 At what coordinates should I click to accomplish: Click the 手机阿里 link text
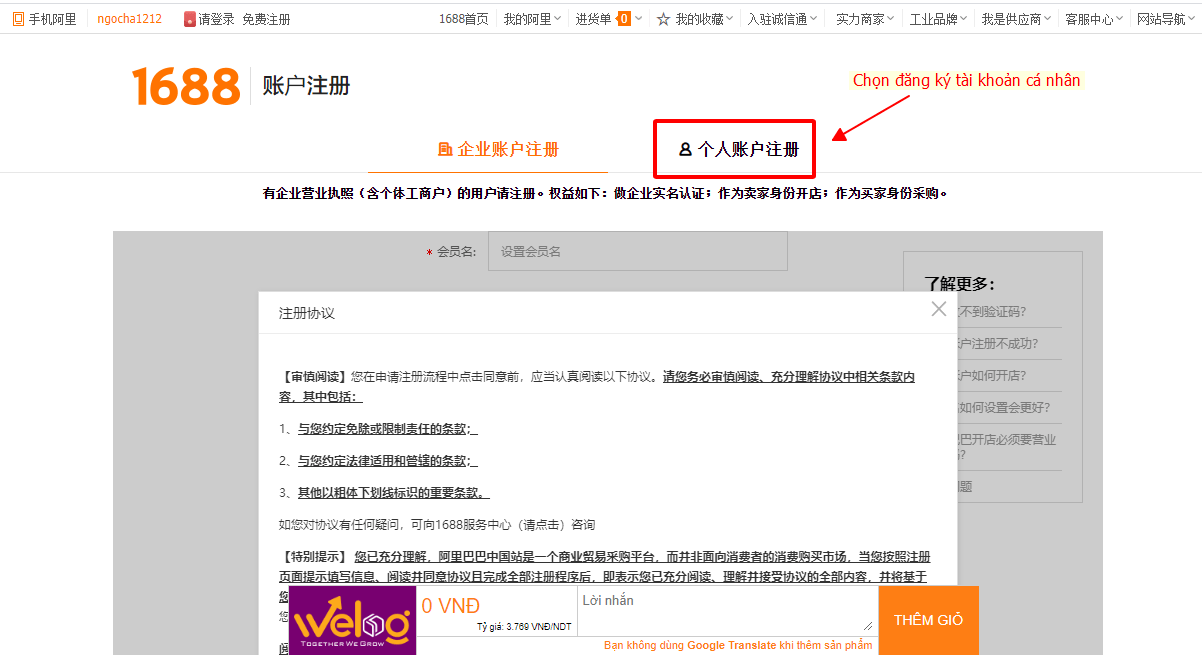[x=52, y=18]
